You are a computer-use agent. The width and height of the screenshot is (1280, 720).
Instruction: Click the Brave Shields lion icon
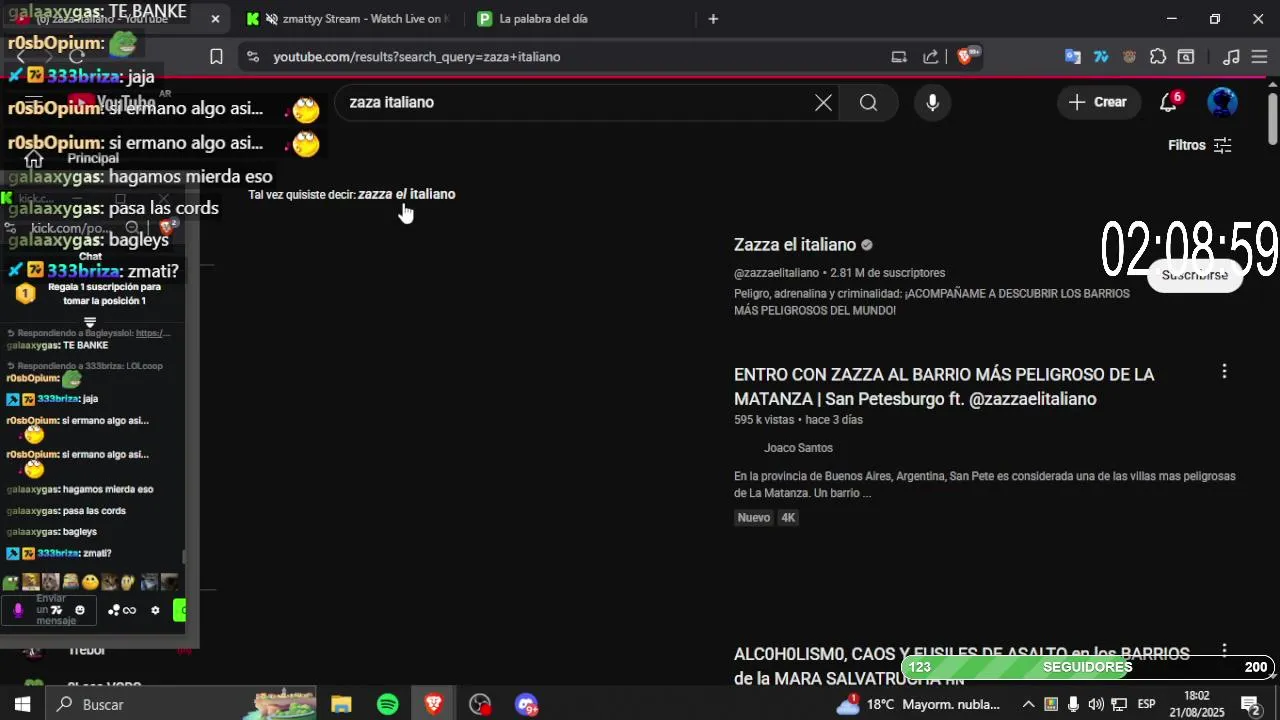coord(966,57)
